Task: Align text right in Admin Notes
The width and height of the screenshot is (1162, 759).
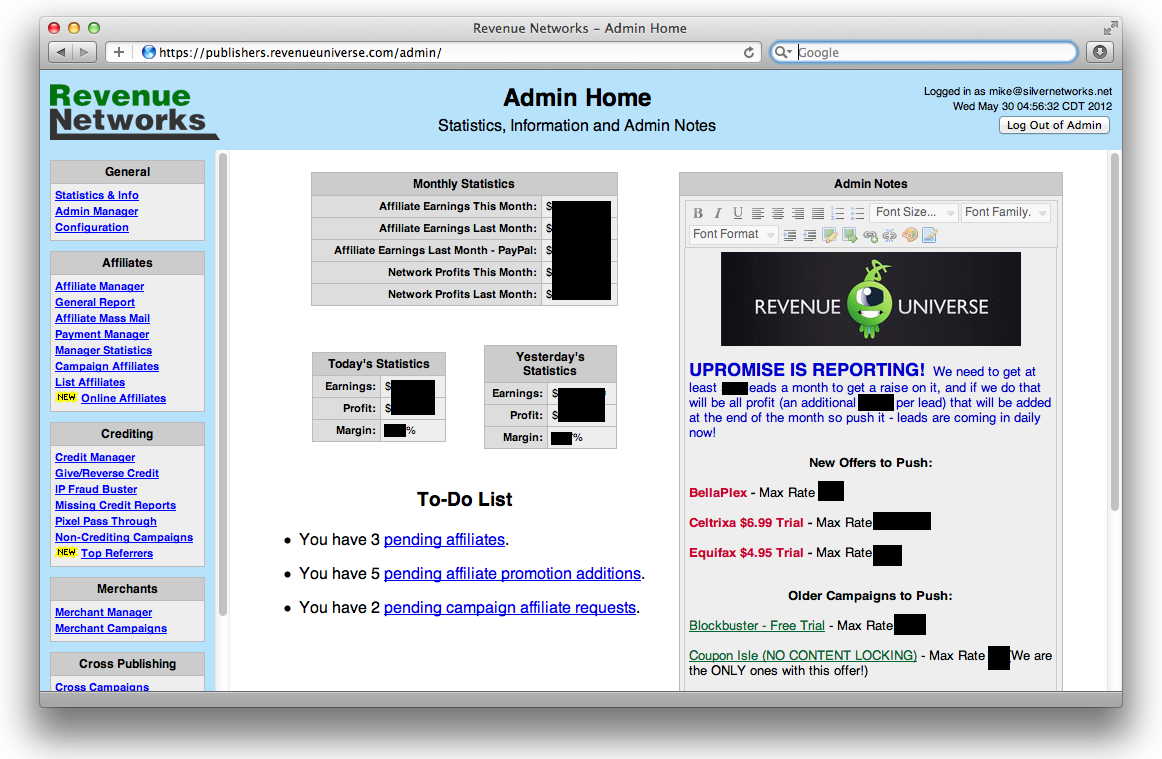Action: point(797,213)
